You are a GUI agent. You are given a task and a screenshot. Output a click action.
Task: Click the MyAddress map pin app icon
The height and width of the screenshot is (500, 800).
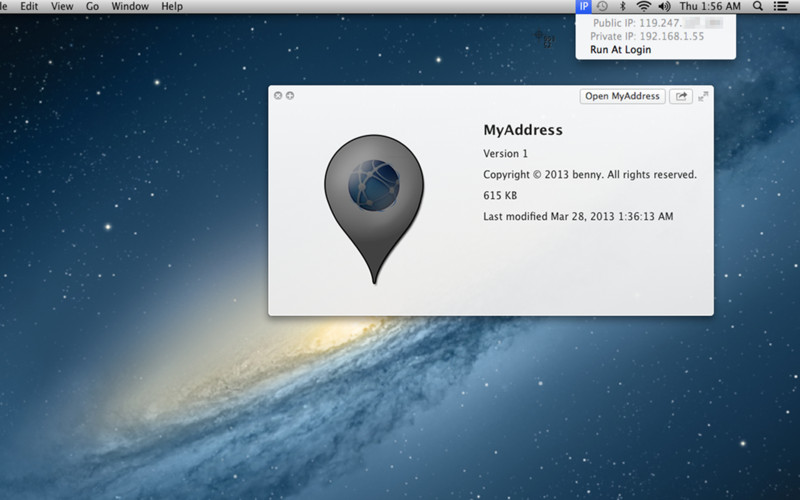[x=374, y=209]
